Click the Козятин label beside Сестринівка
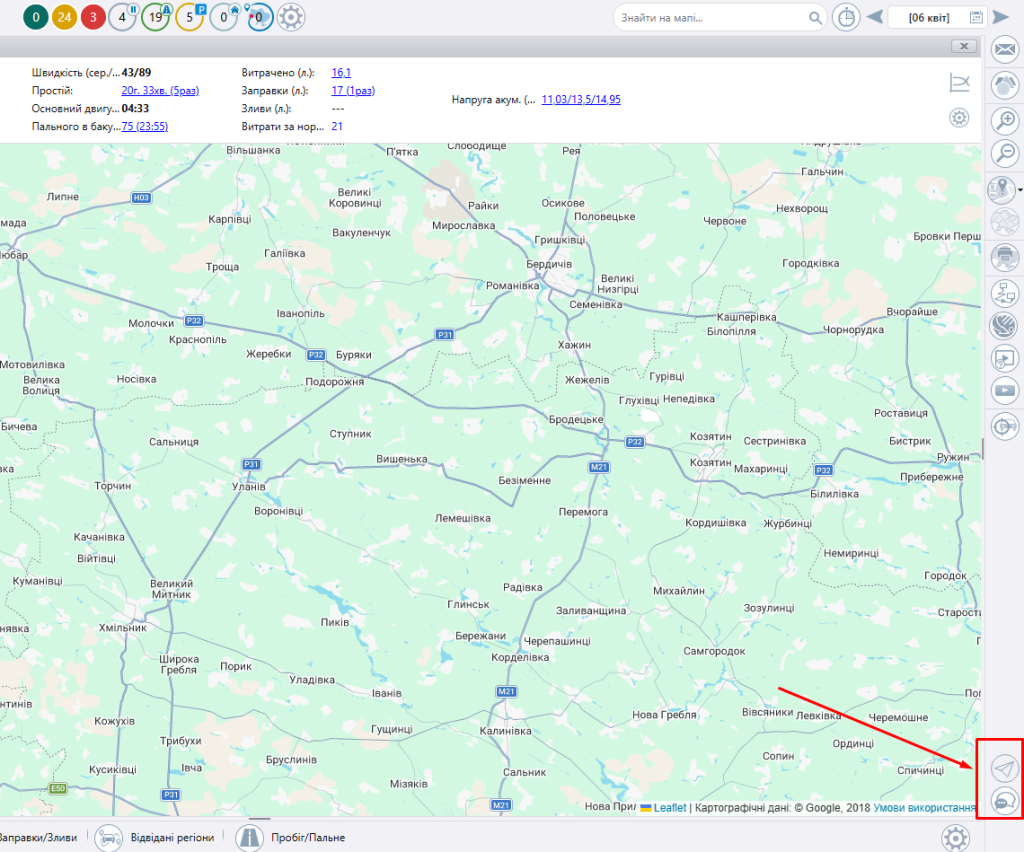Screen dimensions: 1024x852 711,437
